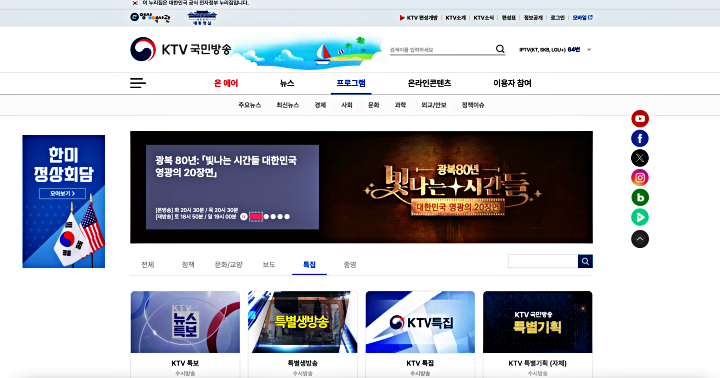The height and width of the screenshot is (378, 720).
Task: Open the 특별생방송 thumbnail
Action: (303, 322)
